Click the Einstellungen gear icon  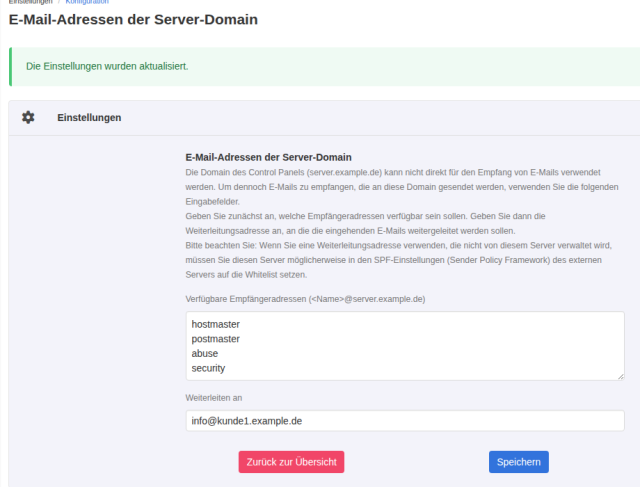[x=28, y=118]
